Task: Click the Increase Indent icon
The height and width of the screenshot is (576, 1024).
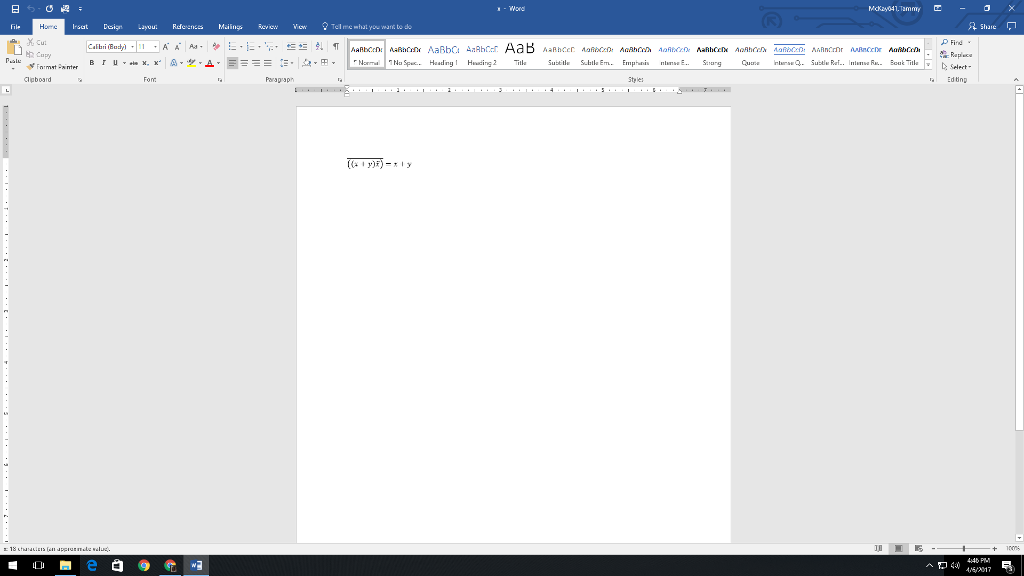Action: (305, 47)
